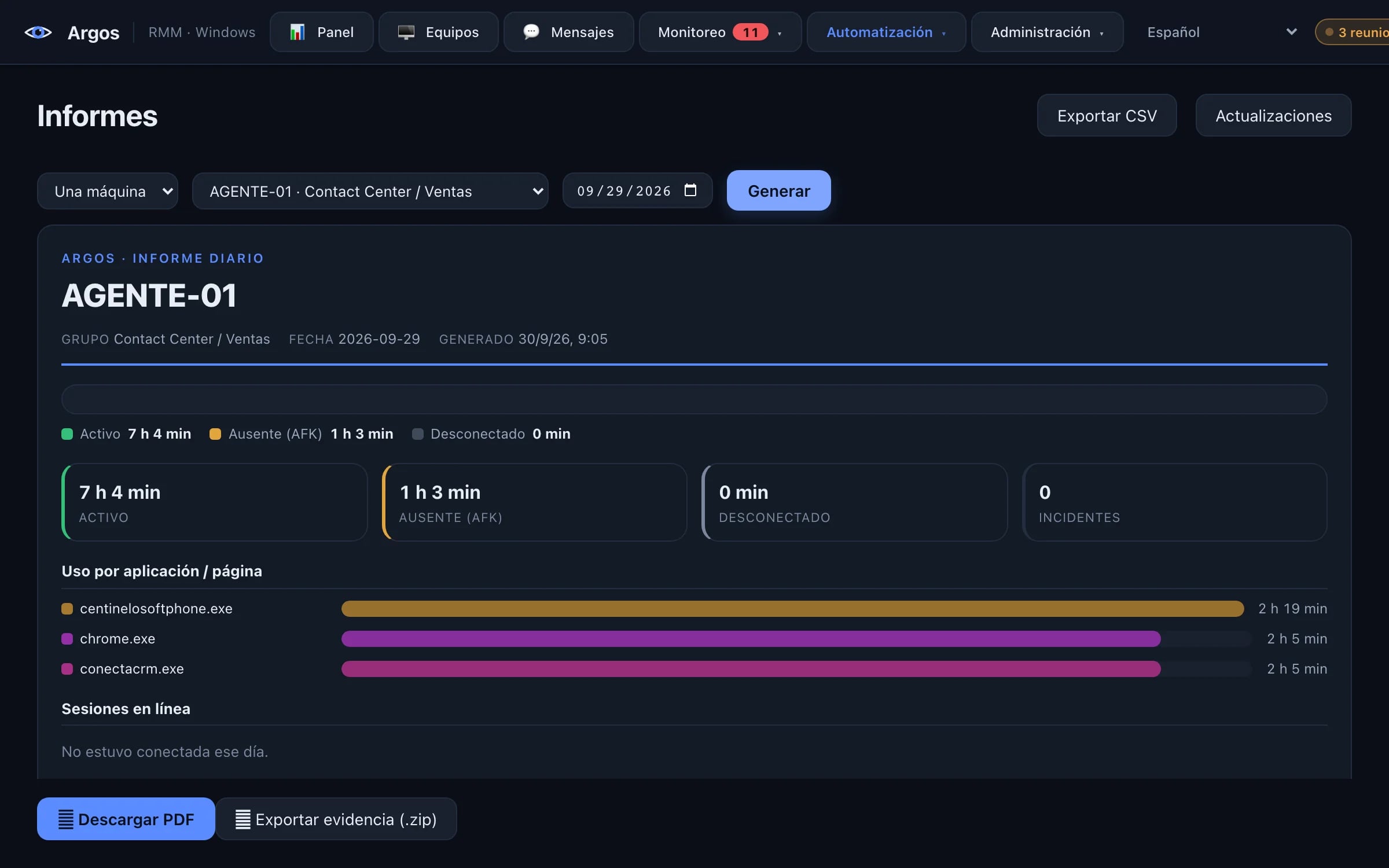1389x868 pixels.
Task: Open the Monitoreo dropdown menu
Action: [720, 32]
